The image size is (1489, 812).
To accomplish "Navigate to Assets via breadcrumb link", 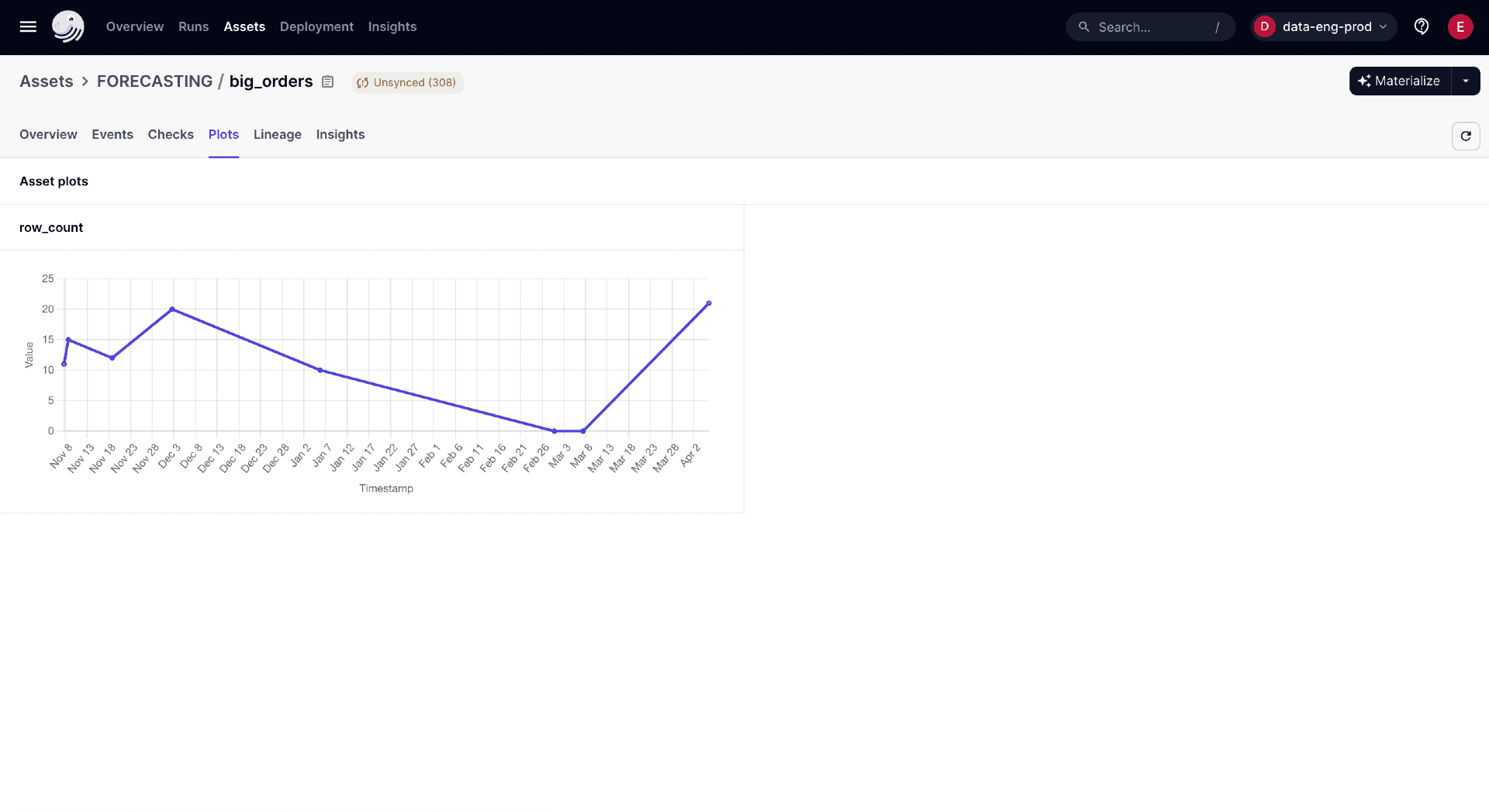I will (x=46, y=81).
